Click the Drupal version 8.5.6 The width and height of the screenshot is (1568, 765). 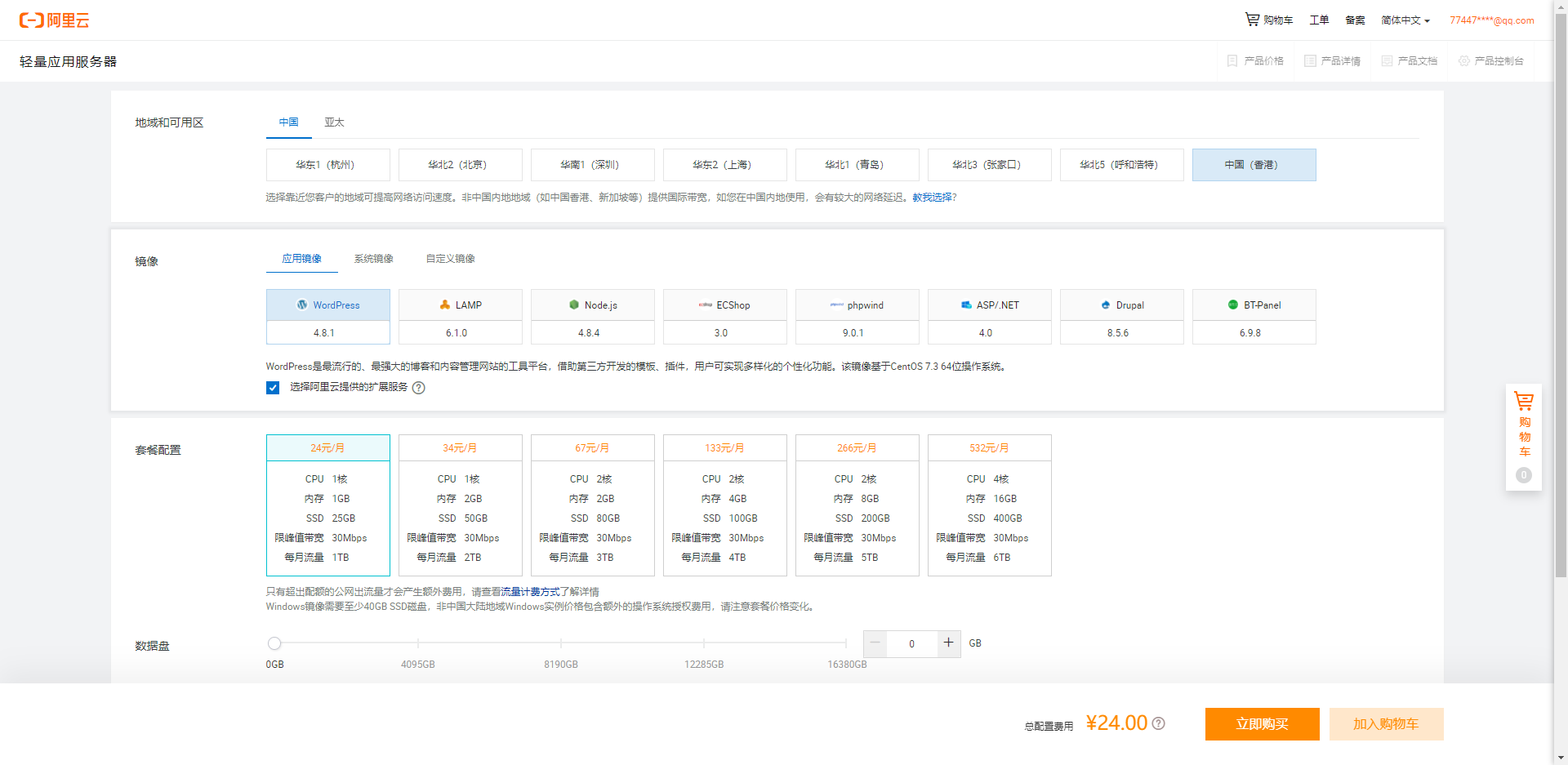1122,333
